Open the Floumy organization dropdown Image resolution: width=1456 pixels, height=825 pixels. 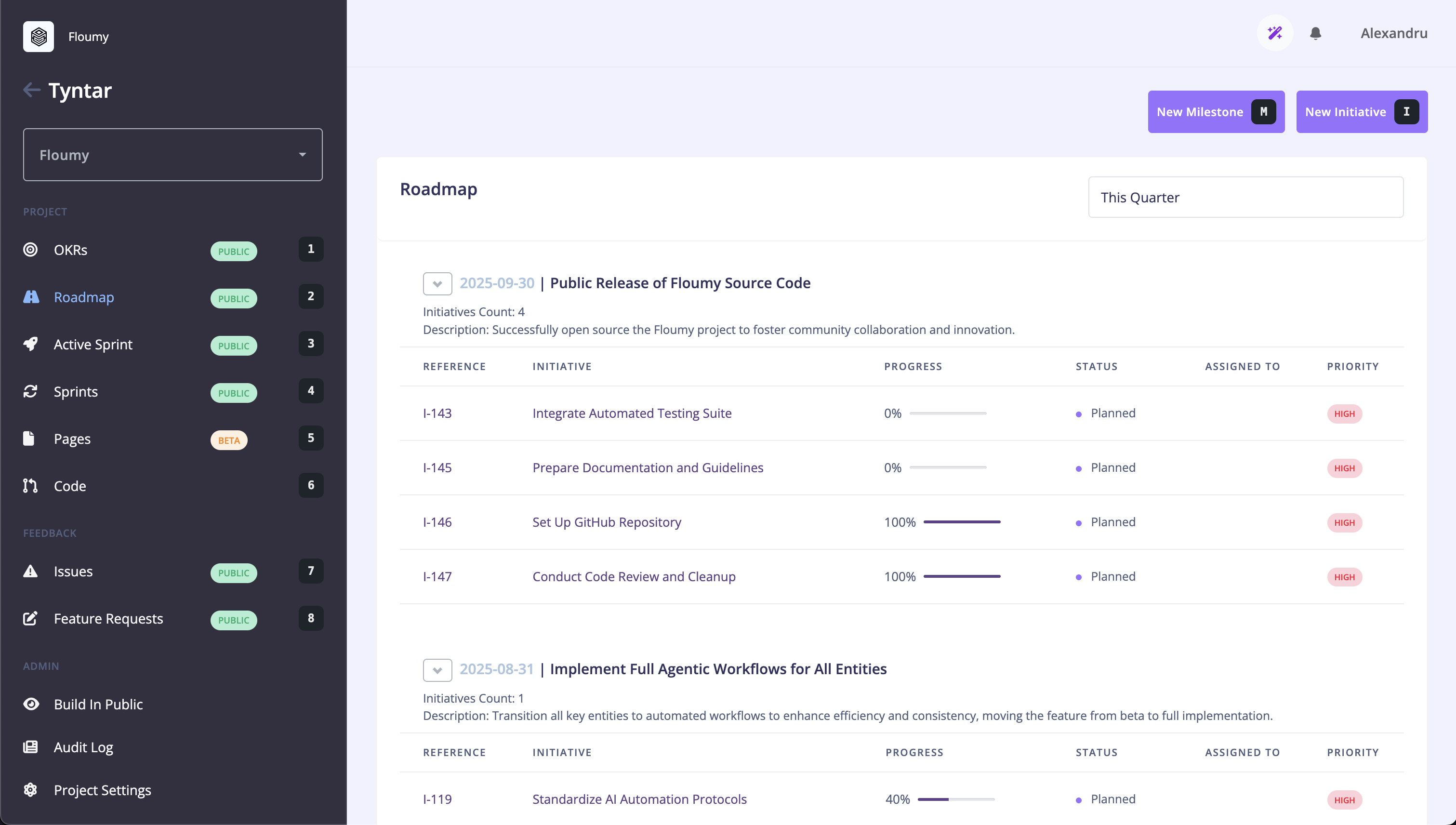pos(172,155)
